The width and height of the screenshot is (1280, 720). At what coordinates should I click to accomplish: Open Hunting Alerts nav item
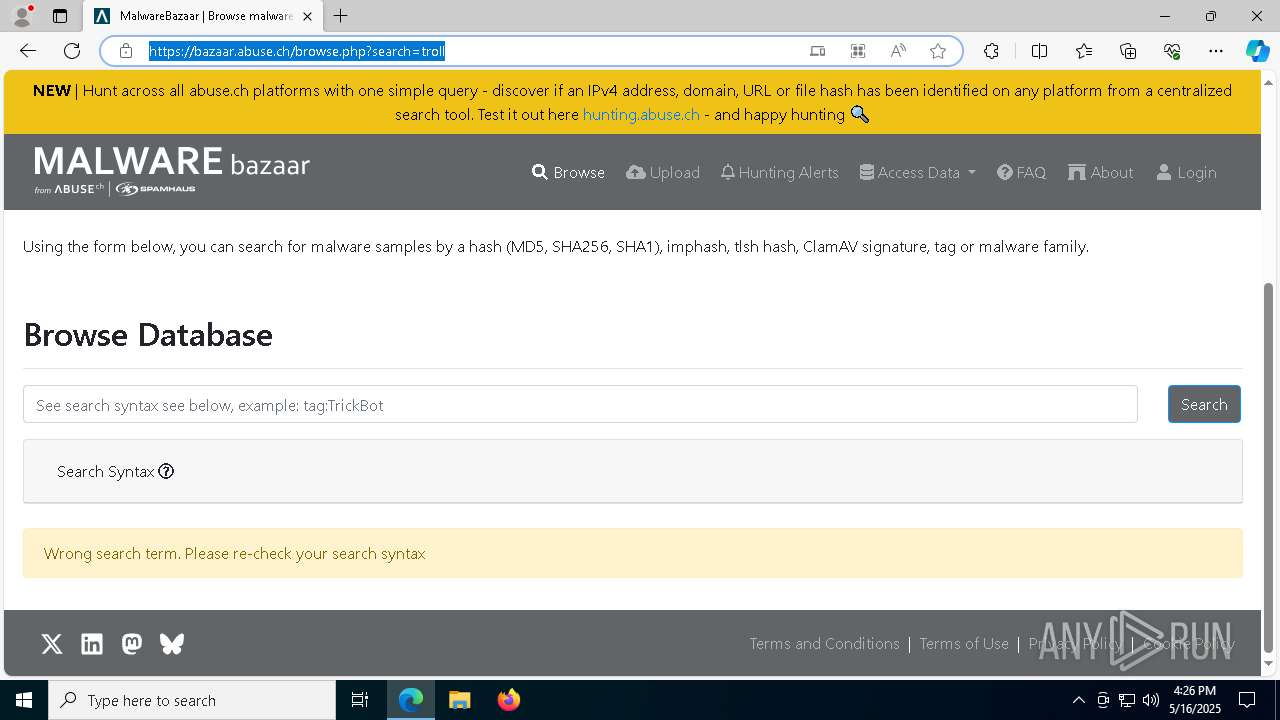click(x=779, y=173)
